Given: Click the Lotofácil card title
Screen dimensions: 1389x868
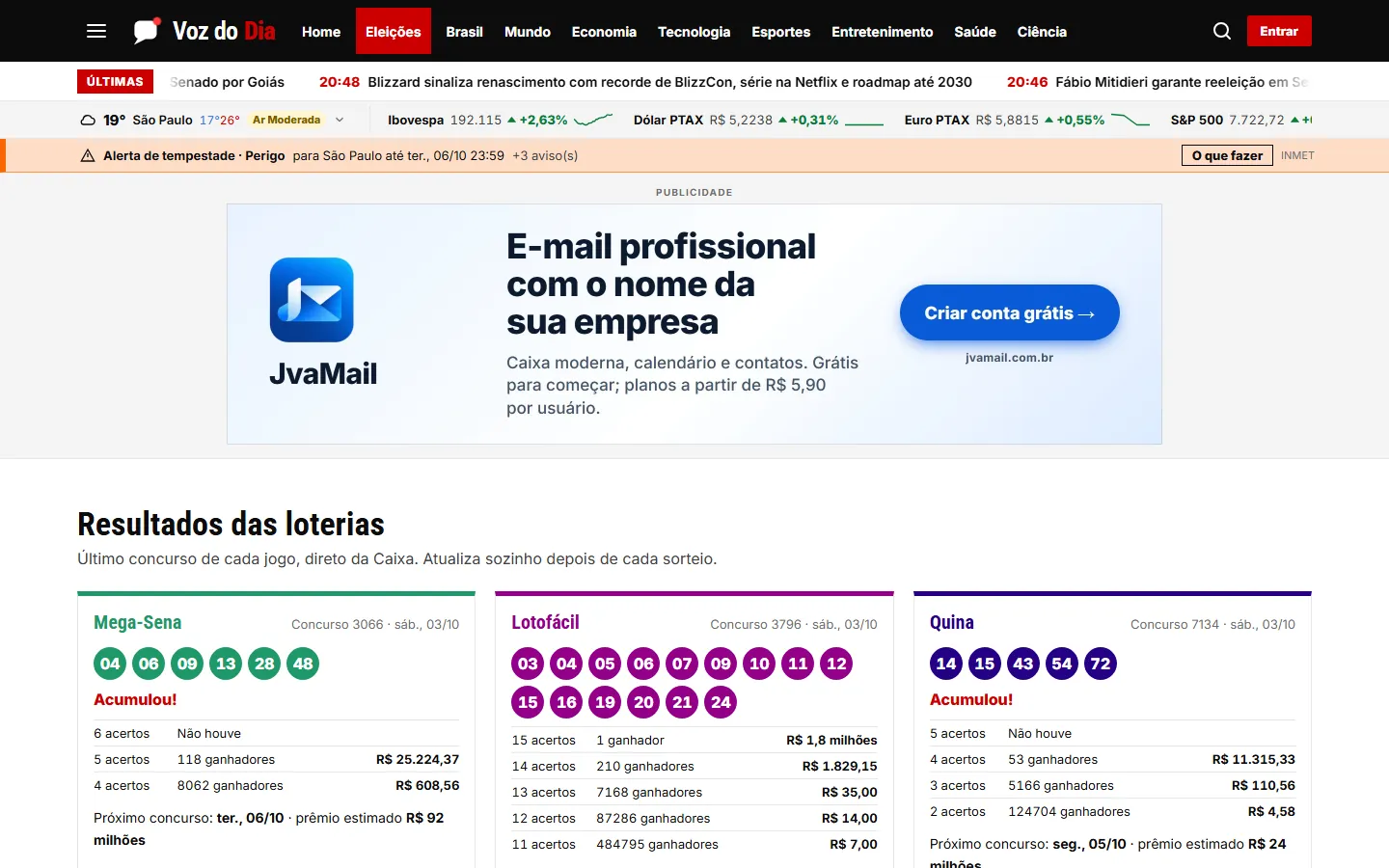Looking at the screenshot, I should 546,623.
